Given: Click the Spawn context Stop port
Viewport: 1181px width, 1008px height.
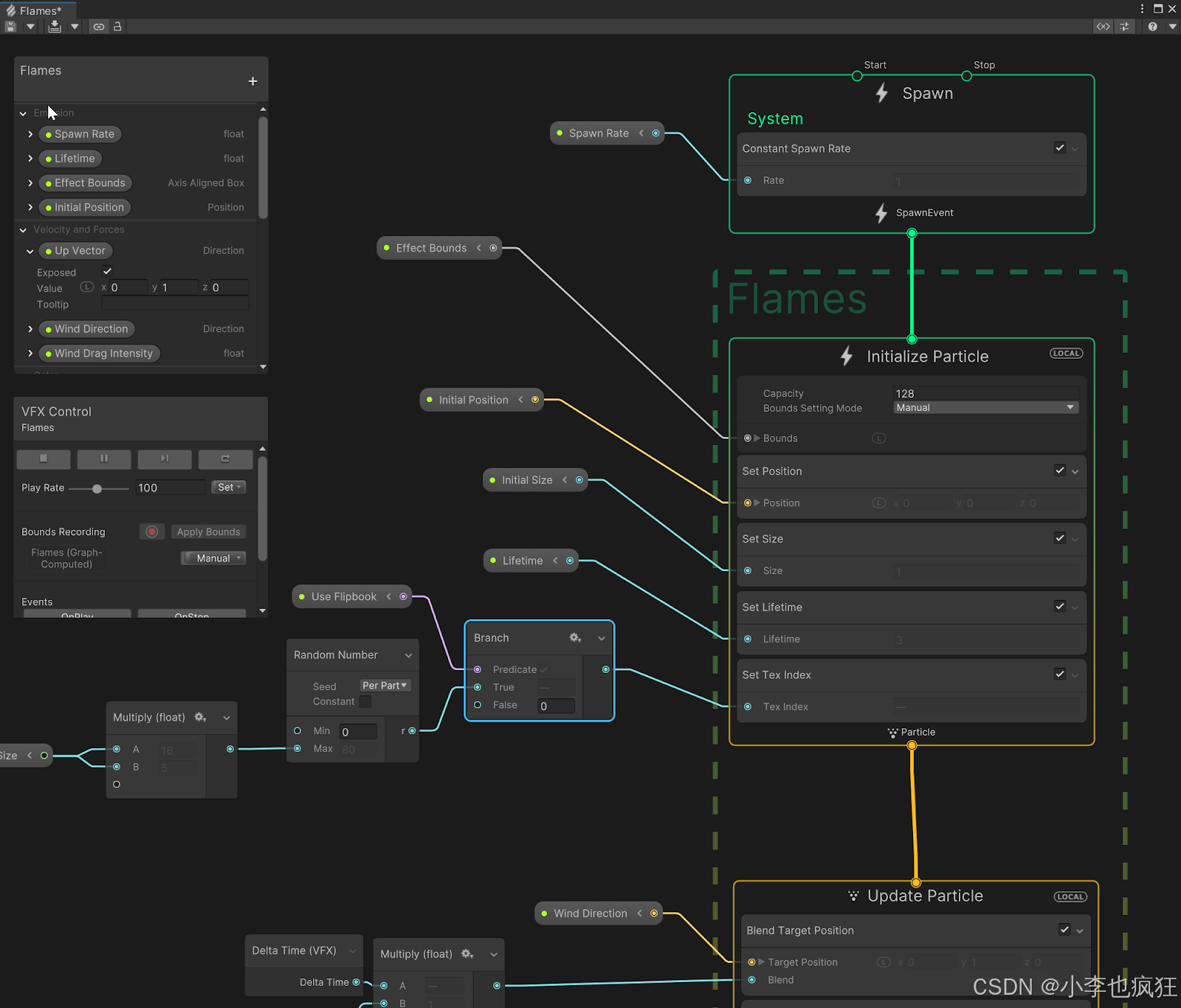Looking at the screenshot, I should tap(966, 76).
